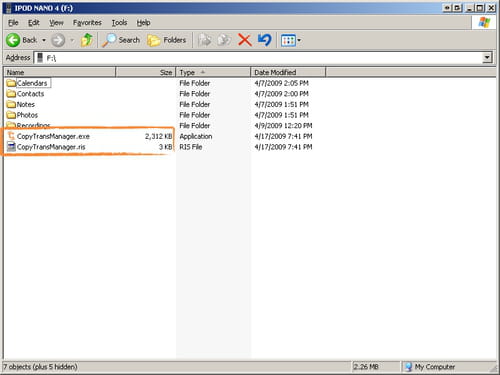Click the Application type entry
The image size is (500, 375).
pos(196,136)
